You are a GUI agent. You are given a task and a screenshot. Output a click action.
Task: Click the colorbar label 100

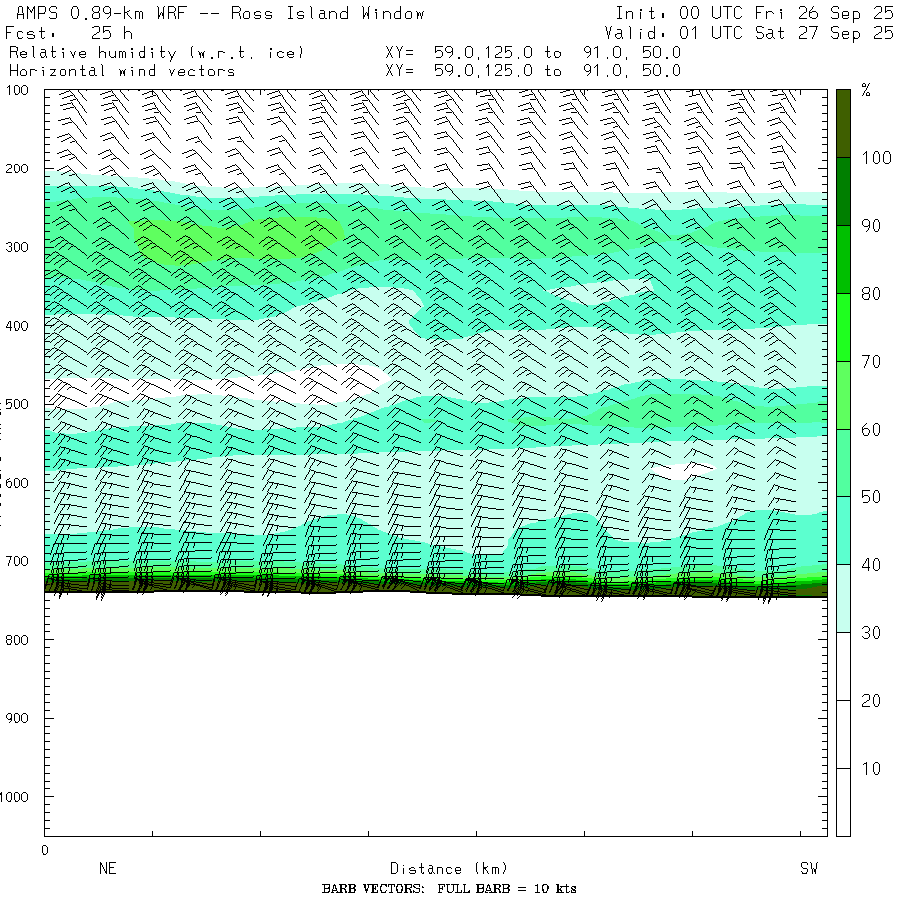(x=876, y=158)
